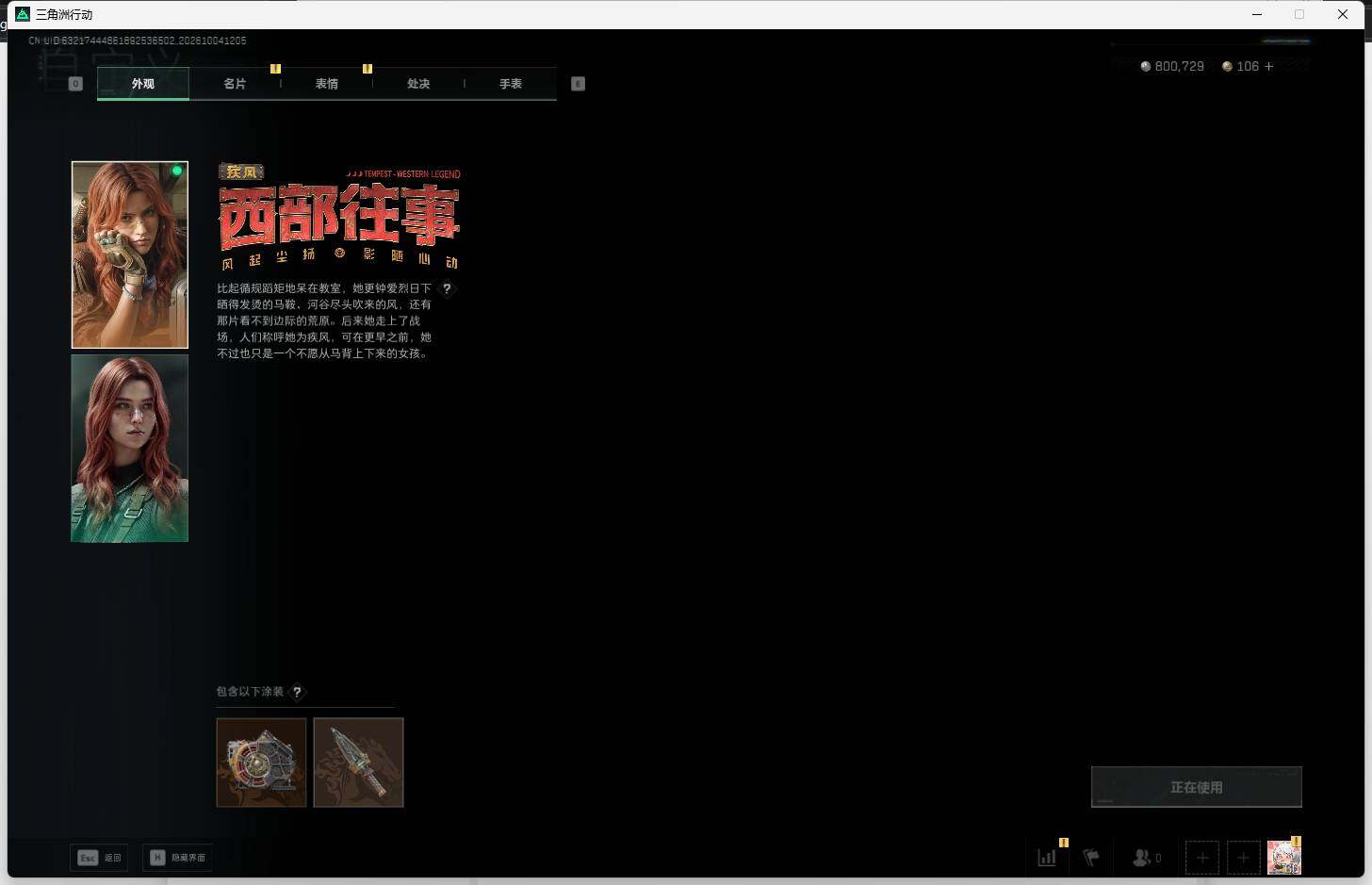Click the gold coin 106 balance
Image resolution: width=1372 pixels, height=885 pixels.
point(1240,67)
